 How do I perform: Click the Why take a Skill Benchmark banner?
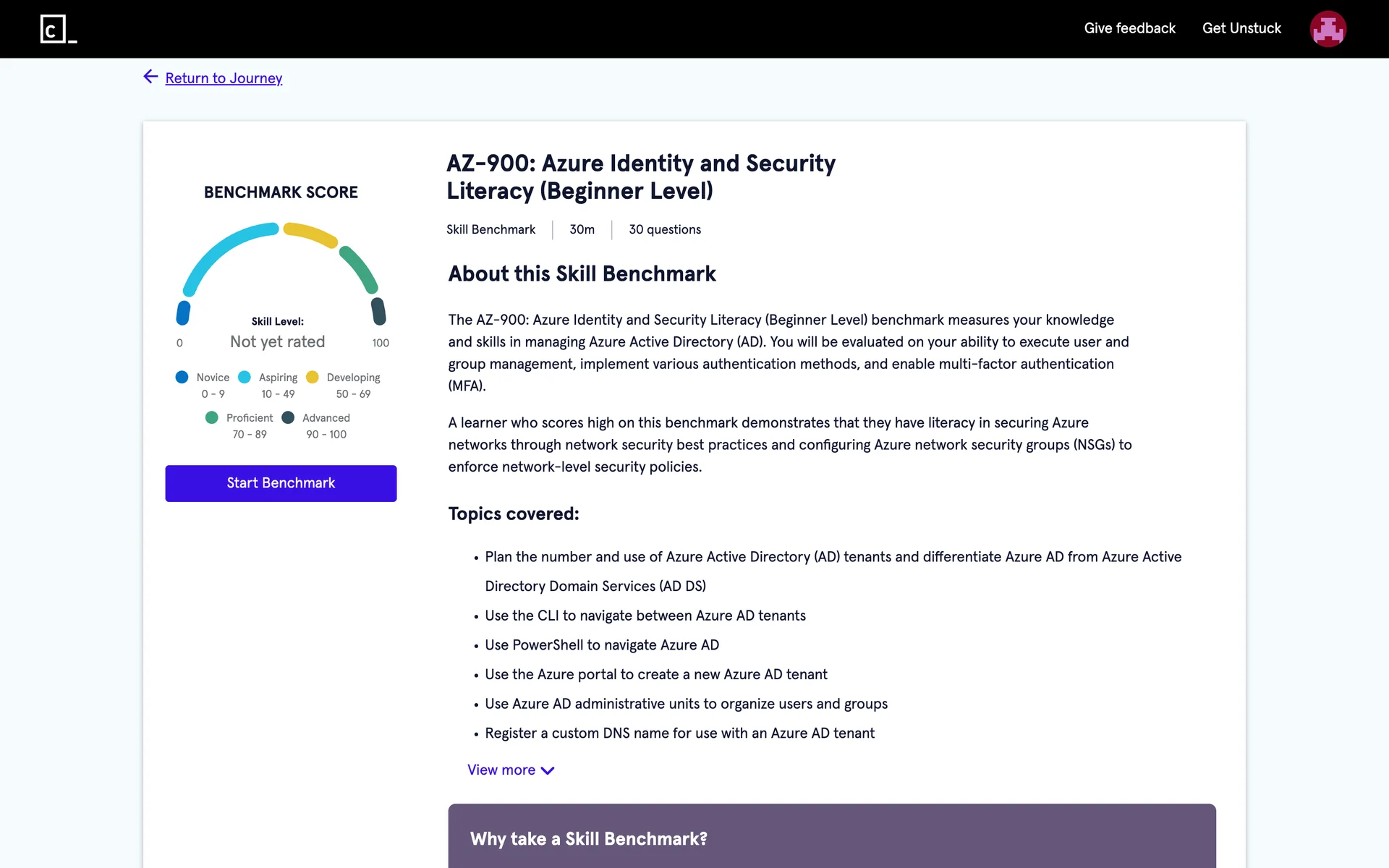click(831, 838)
